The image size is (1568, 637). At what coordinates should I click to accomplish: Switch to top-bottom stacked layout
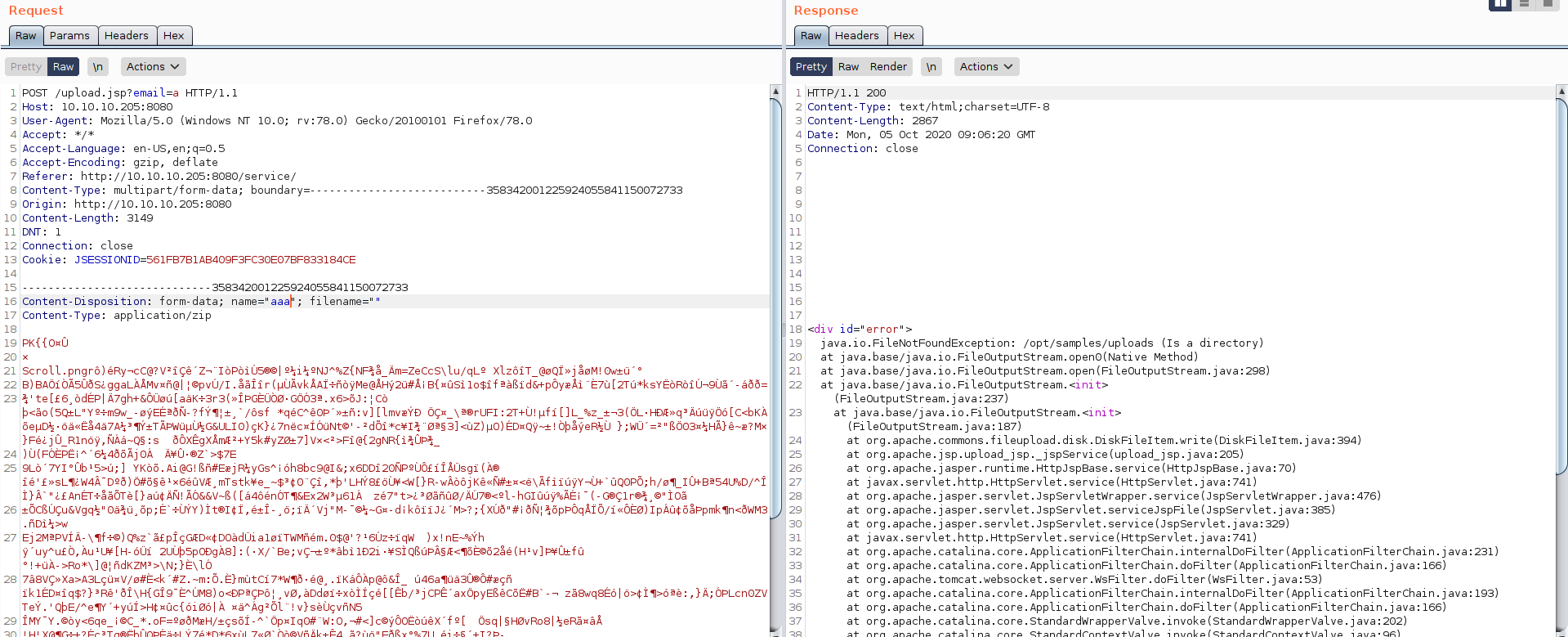click(1524, 4)
